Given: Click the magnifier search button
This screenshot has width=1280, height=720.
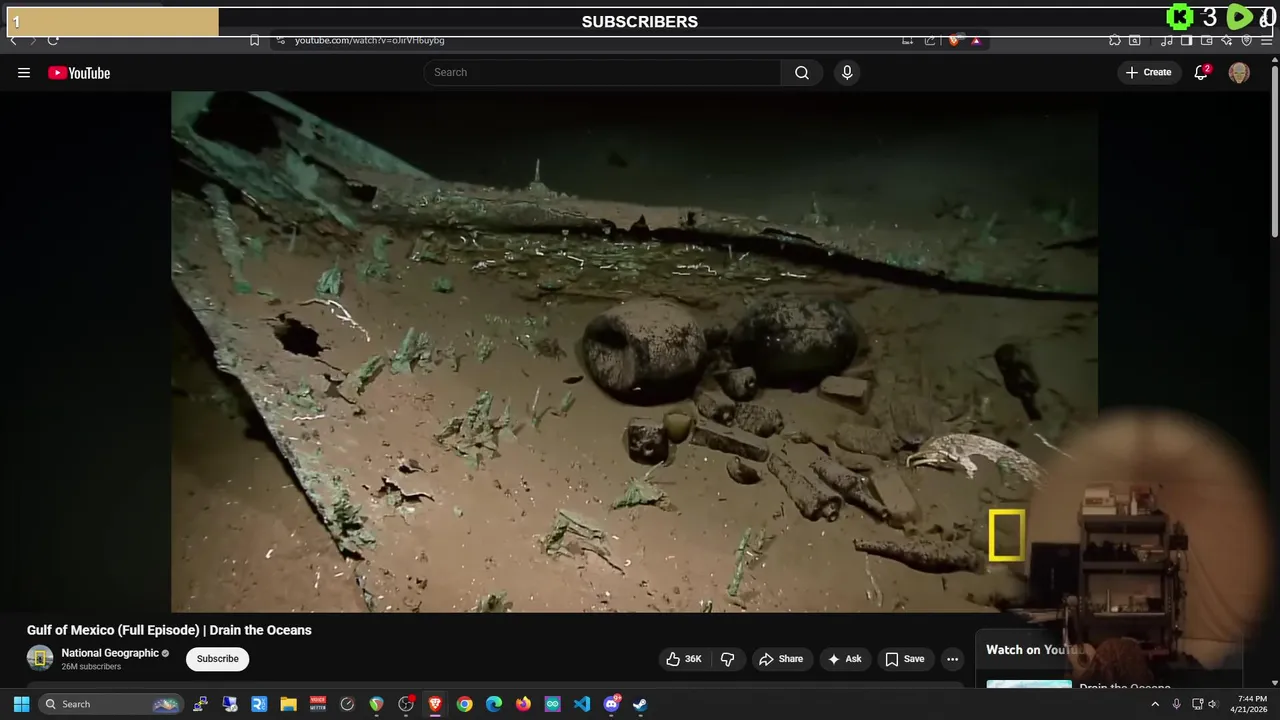Looking at the screenshot, I should pyautogui.click(x=802, y=72).
